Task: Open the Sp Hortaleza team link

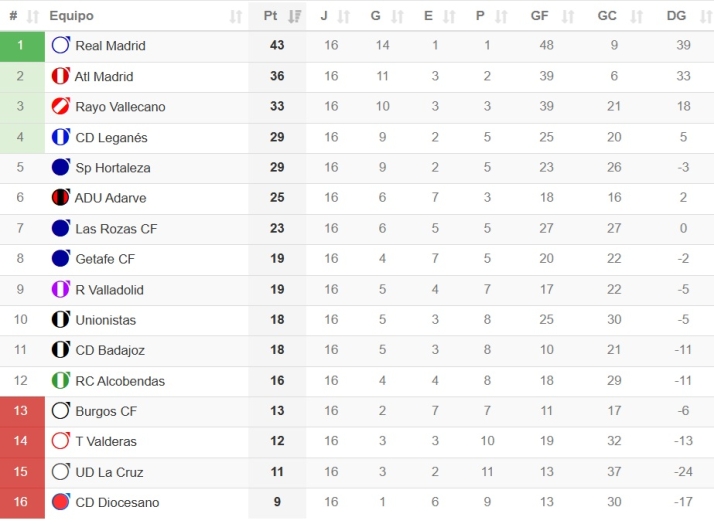Action: [113, 168]
